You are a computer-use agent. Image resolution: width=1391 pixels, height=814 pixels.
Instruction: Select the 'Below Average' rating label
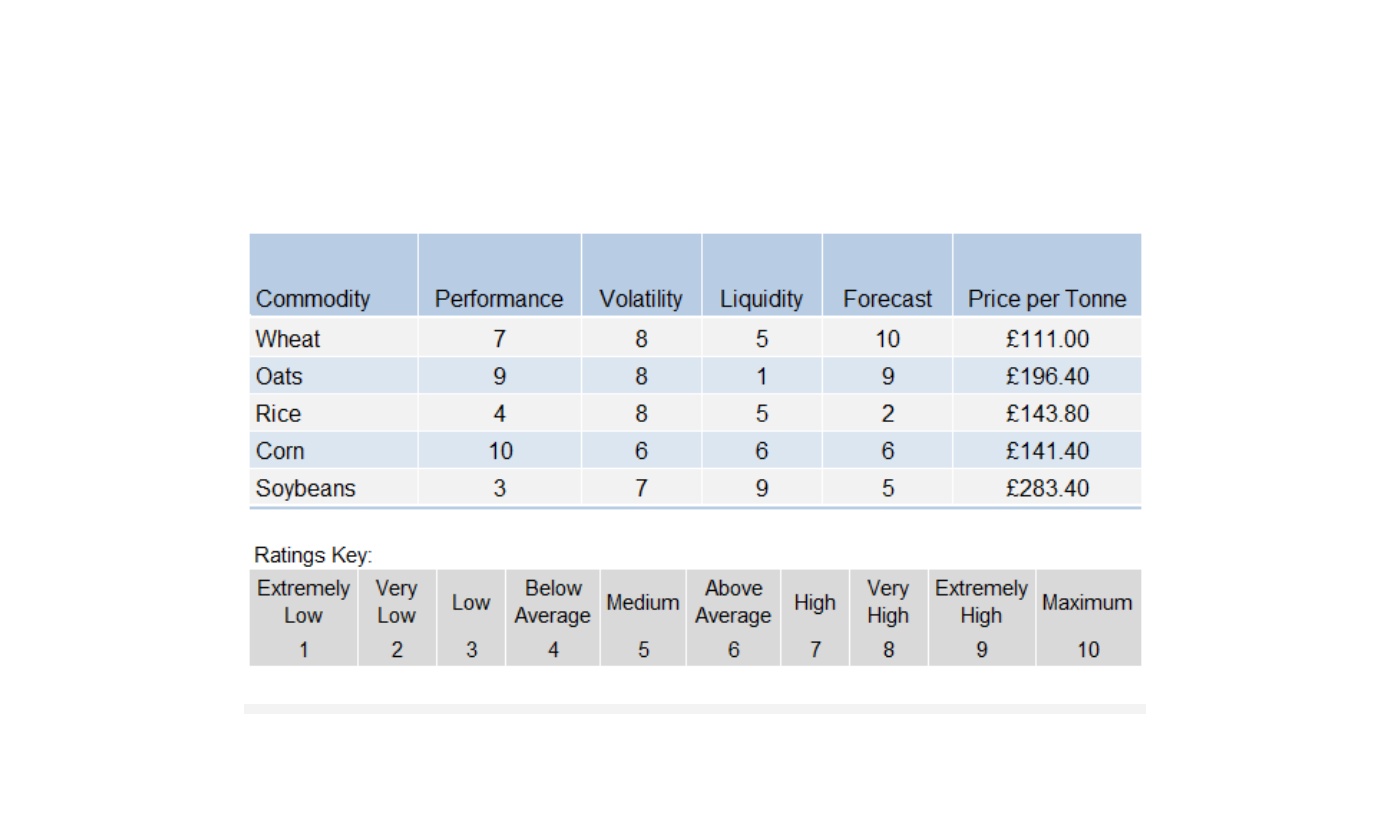click(x=552, y=602)
